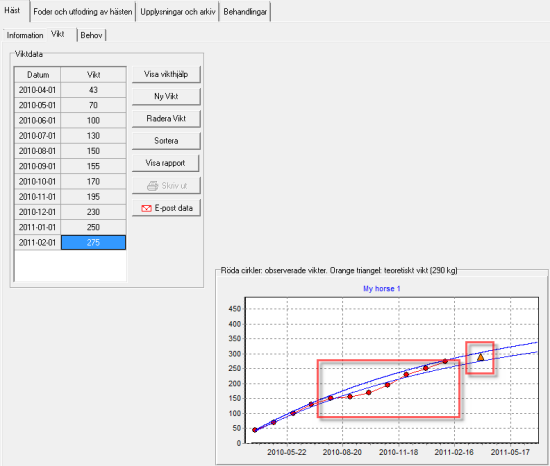
Task: Select date cell 2010-12-01
Action: click(x=38, y=212)
